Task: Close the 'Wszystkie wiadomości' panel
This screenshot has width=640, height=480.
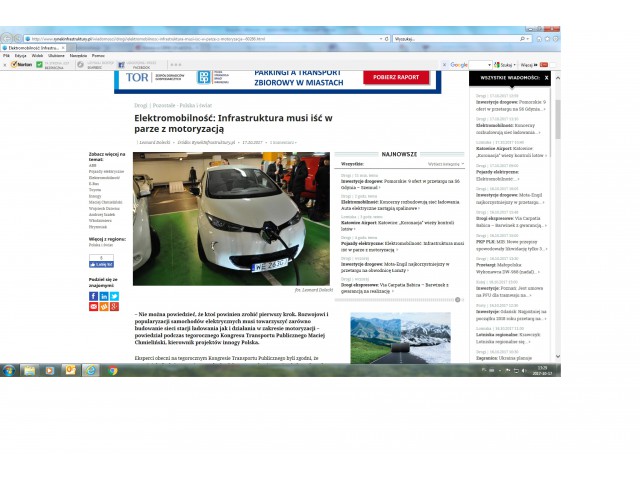Action: pyautogui.click(x=546, y=77)
